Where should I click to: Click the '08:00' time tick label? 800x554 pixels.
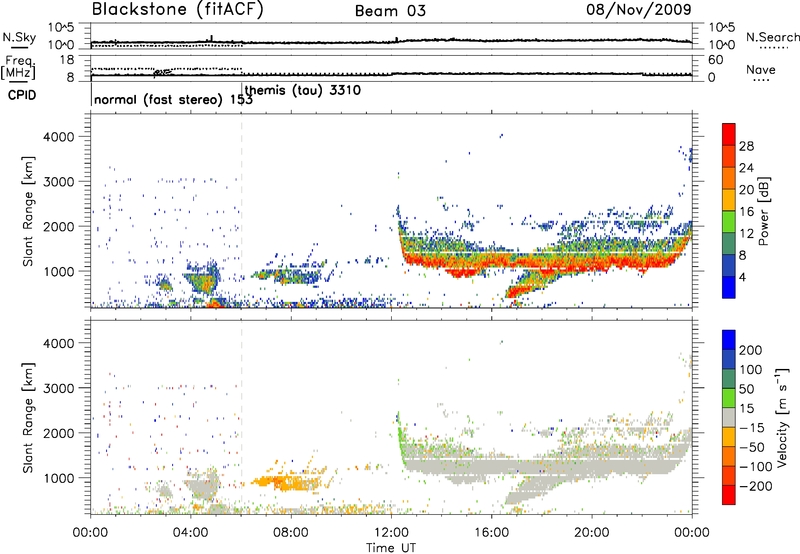(x=291, y=533)
